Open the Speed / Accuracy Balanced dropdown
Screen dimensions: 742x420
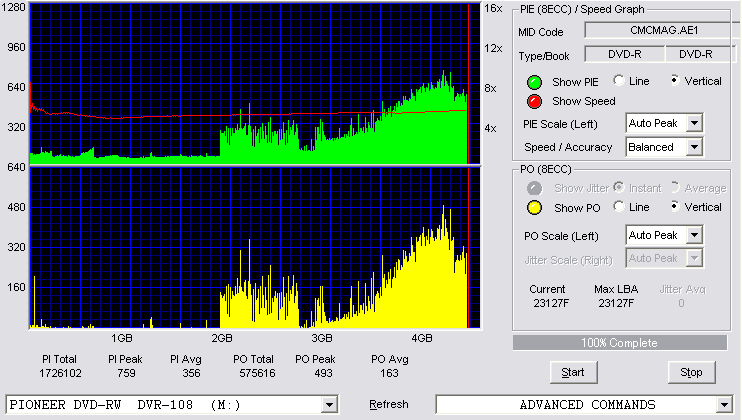[x=694, y=147]
